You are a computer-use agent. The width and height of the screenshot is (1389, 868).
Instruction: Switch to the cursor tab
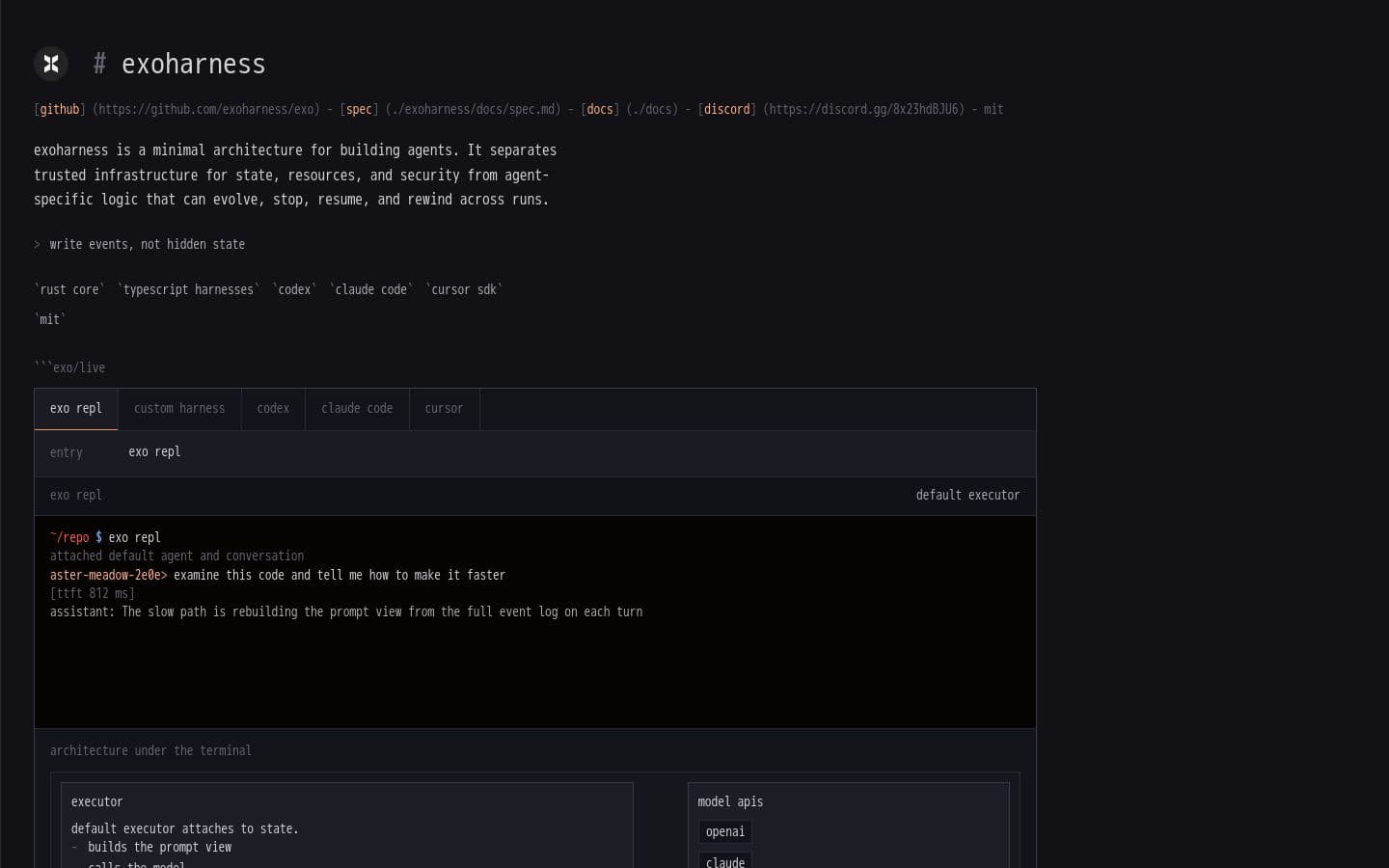444,409
